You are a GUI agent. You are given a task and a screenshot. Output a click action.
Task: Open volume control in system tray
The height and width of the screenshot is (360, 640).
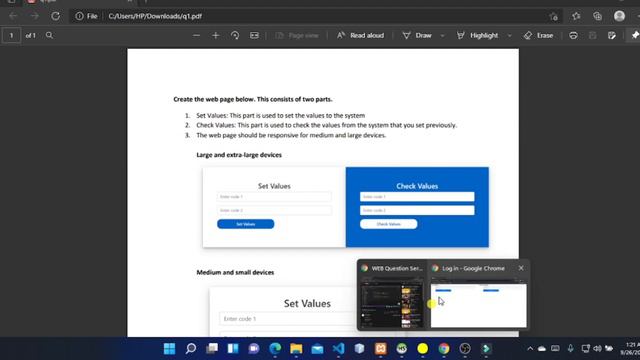click(597, 349)
